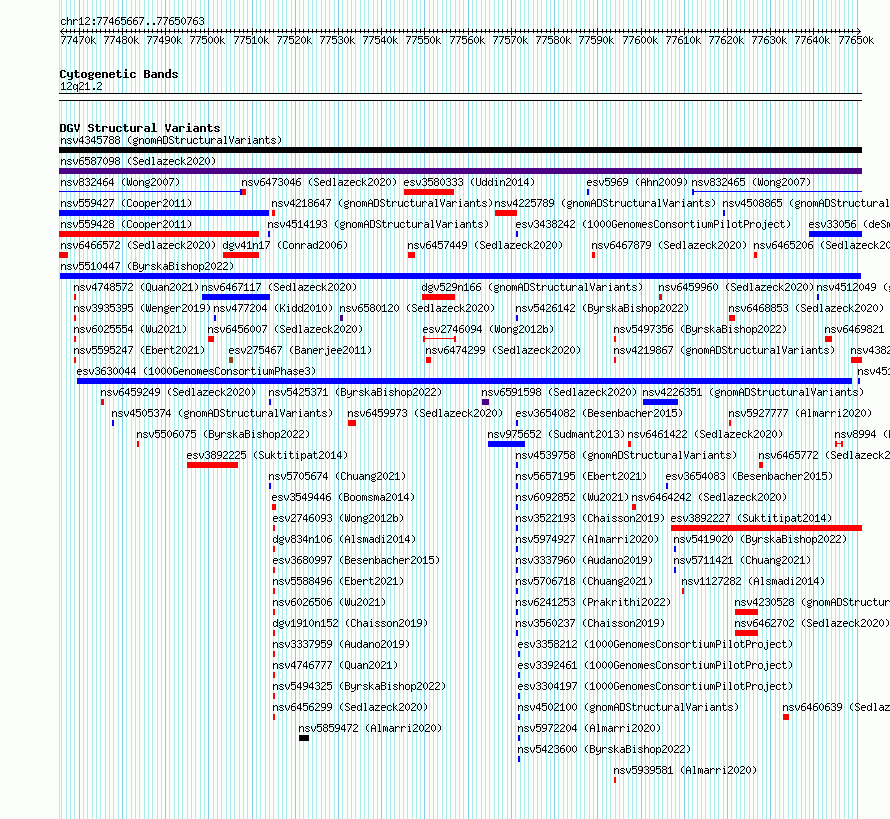Click the nsv3935395 (Wenger2019) label
This screenshot has height=819, width=890.
(142, 308)
